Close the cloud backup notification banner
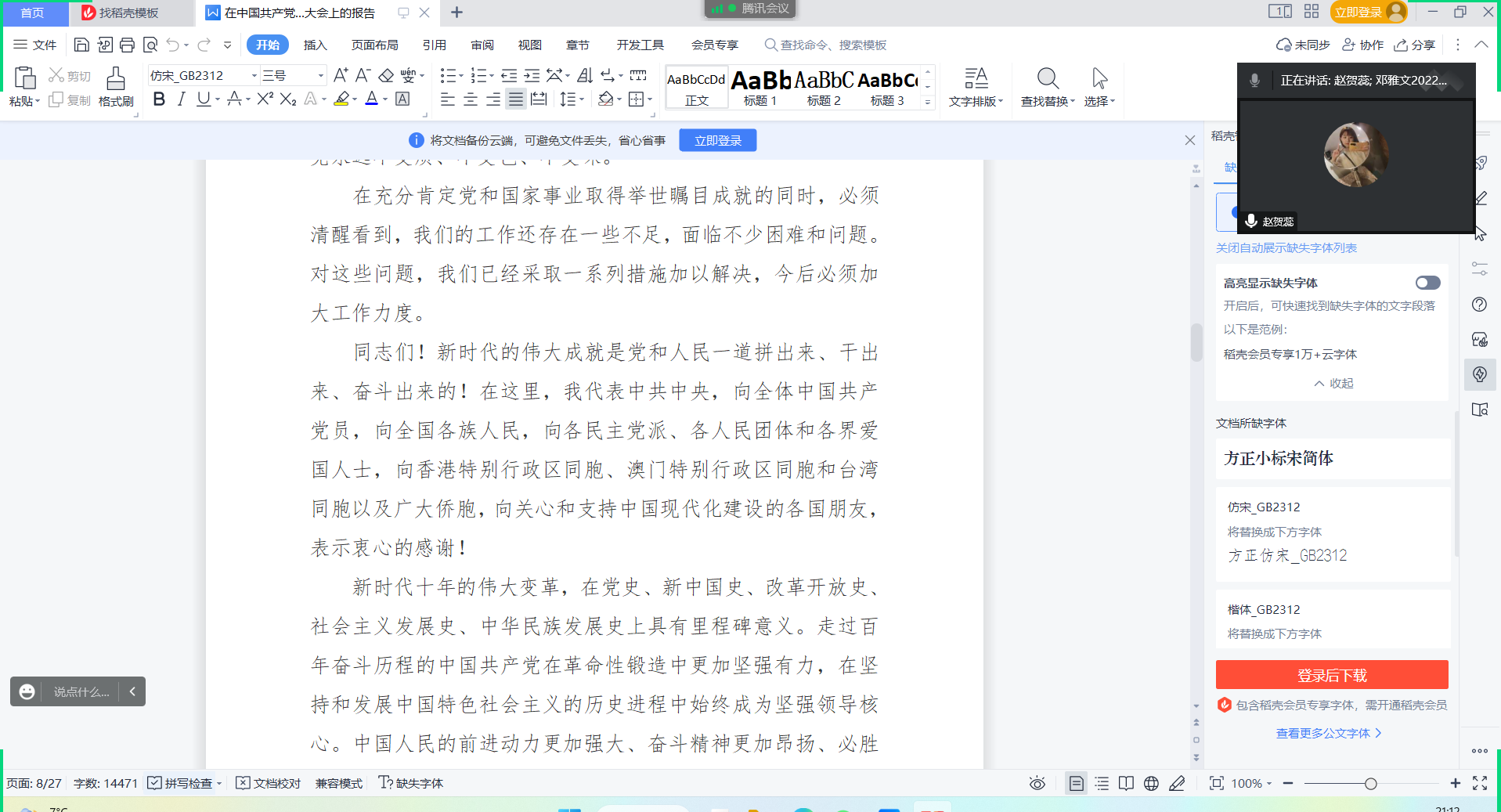 pyautogui.click(x=1189, y=140)
